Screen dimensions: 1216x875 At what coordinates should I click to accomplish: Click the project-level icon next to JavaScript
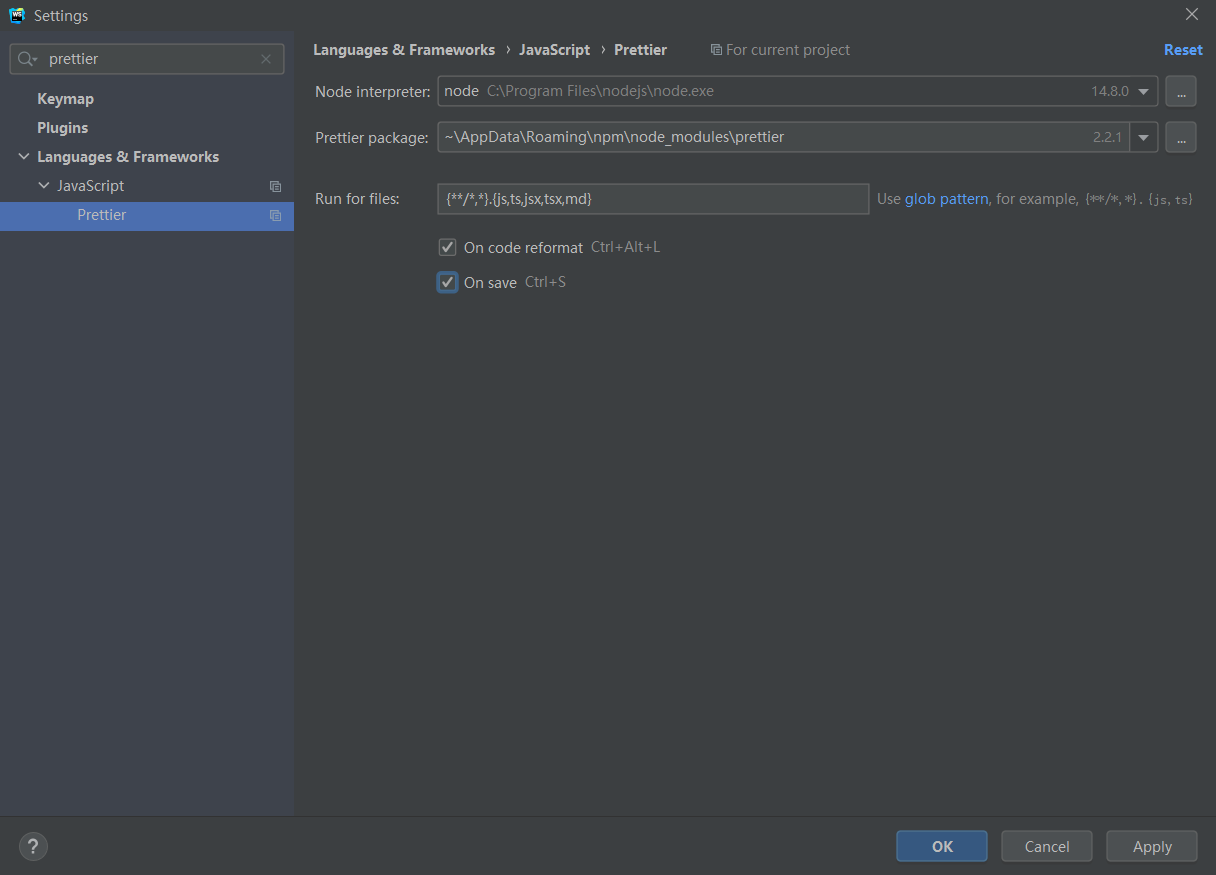coord(275,186)
